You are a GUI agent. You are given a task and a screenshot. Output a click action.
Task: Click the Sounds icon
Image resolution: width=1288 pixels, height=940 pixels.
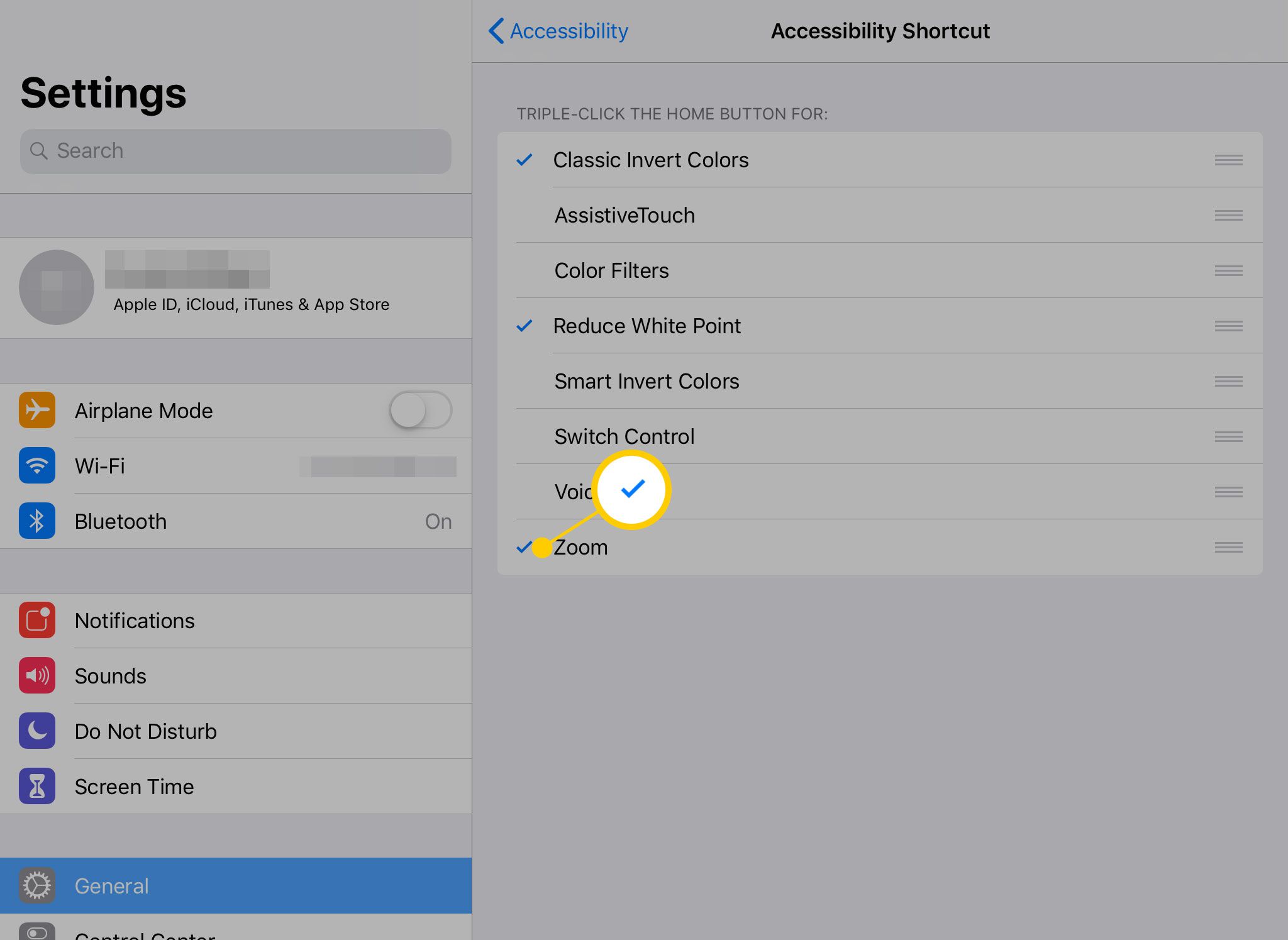37,675
